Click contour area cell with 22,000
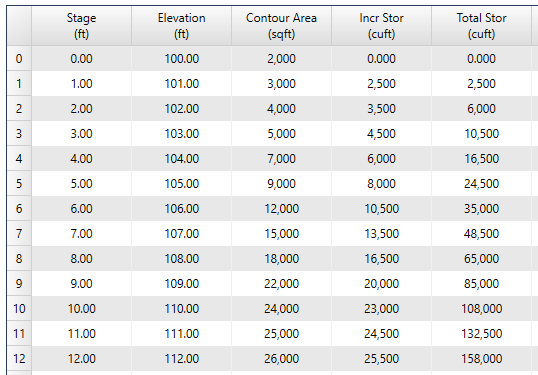 [281, 283]
